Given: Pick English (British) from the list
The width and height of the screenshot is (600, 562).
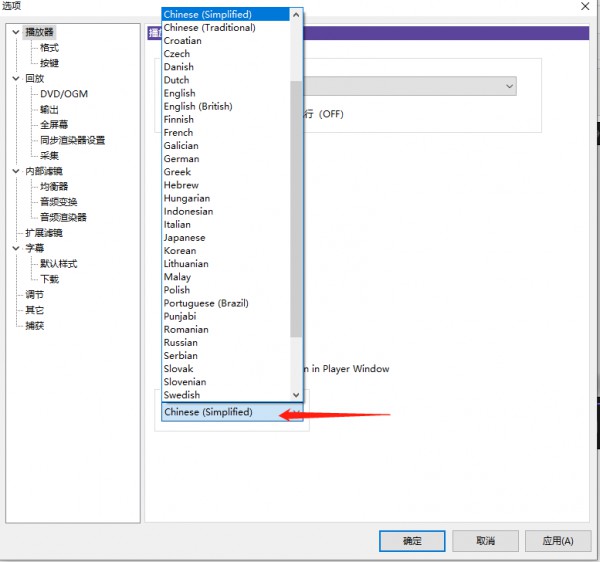Looking at the screenshot, I should pyautogui.click(x=226, y=106).
